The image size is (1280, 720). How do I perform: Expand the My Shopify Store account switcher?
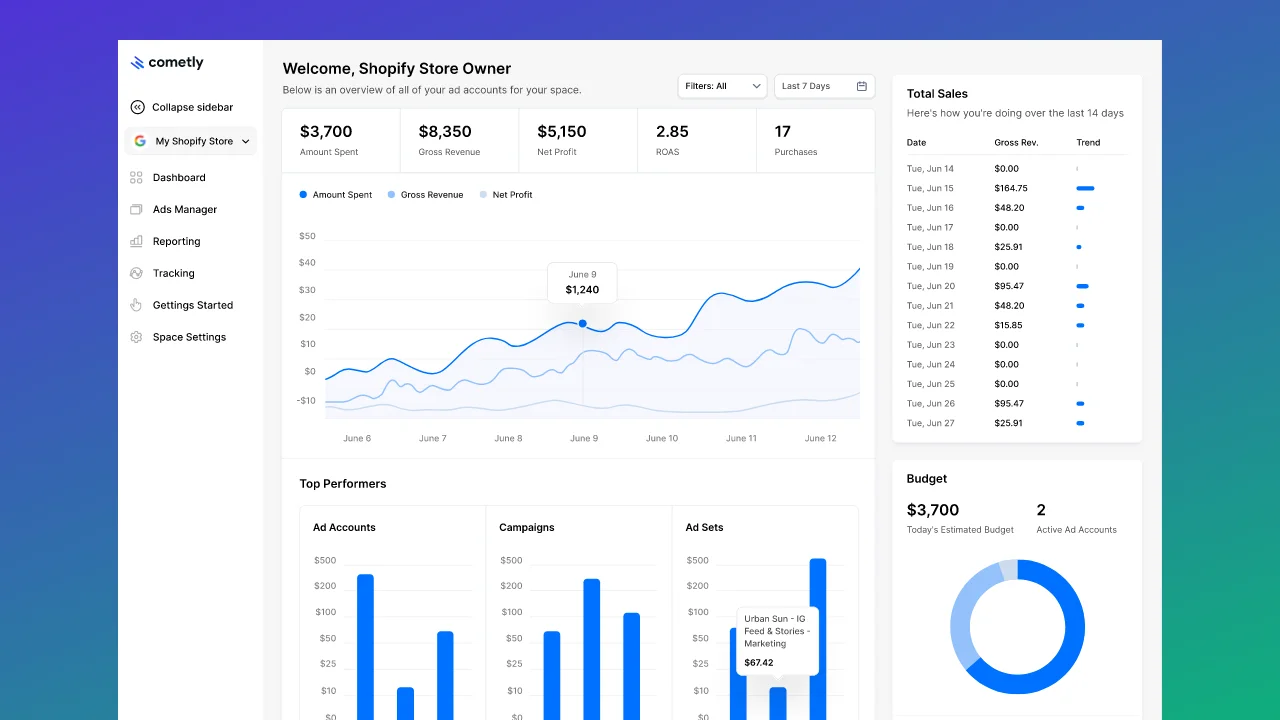191,141
